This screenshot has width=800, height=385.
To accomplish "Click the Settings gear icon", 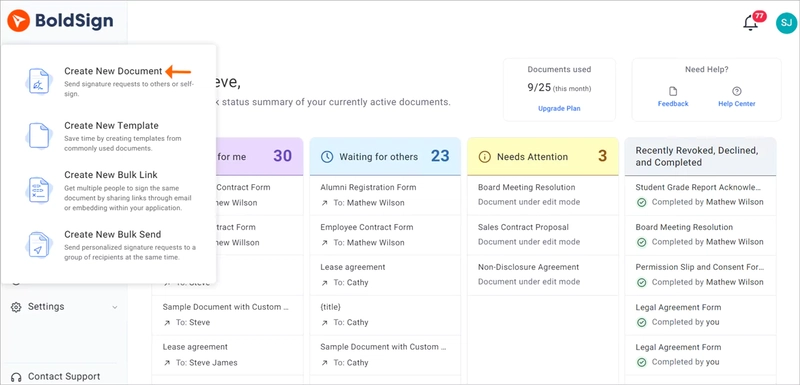I will pyautogui.click(x=16, y=307).
